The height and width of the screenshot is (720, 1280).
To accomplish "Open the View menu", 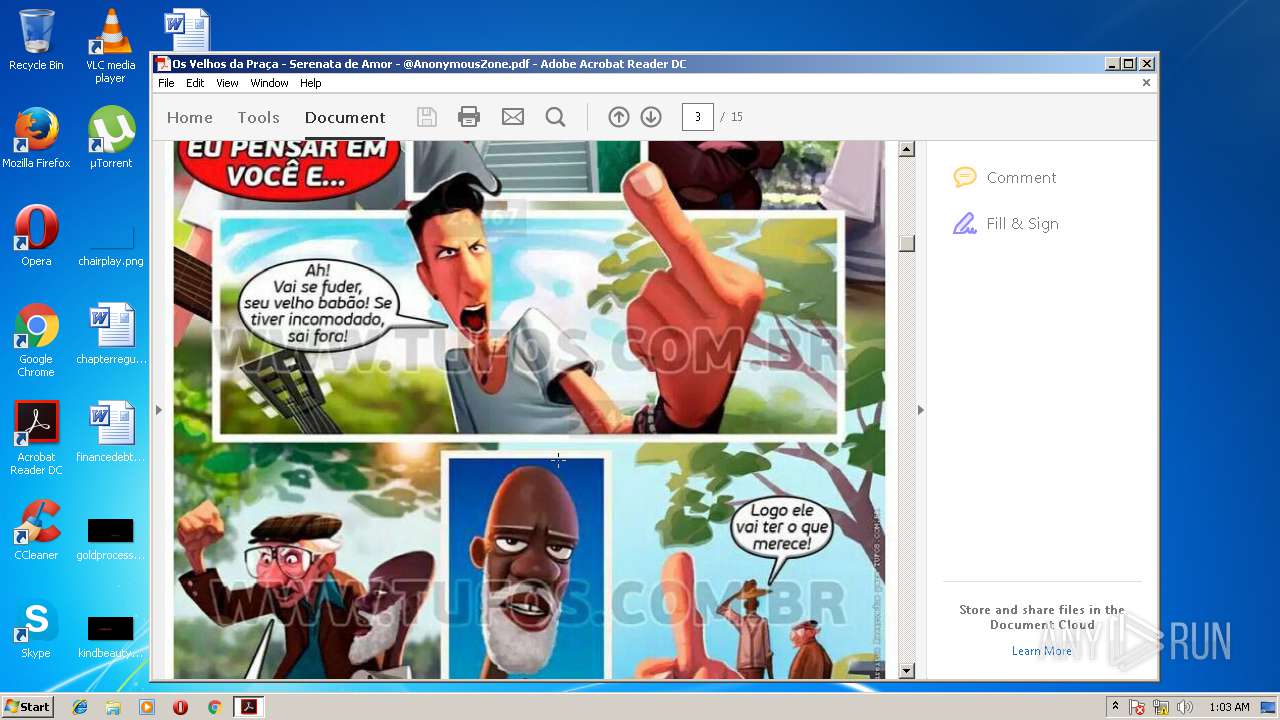I will click(228, 83).
